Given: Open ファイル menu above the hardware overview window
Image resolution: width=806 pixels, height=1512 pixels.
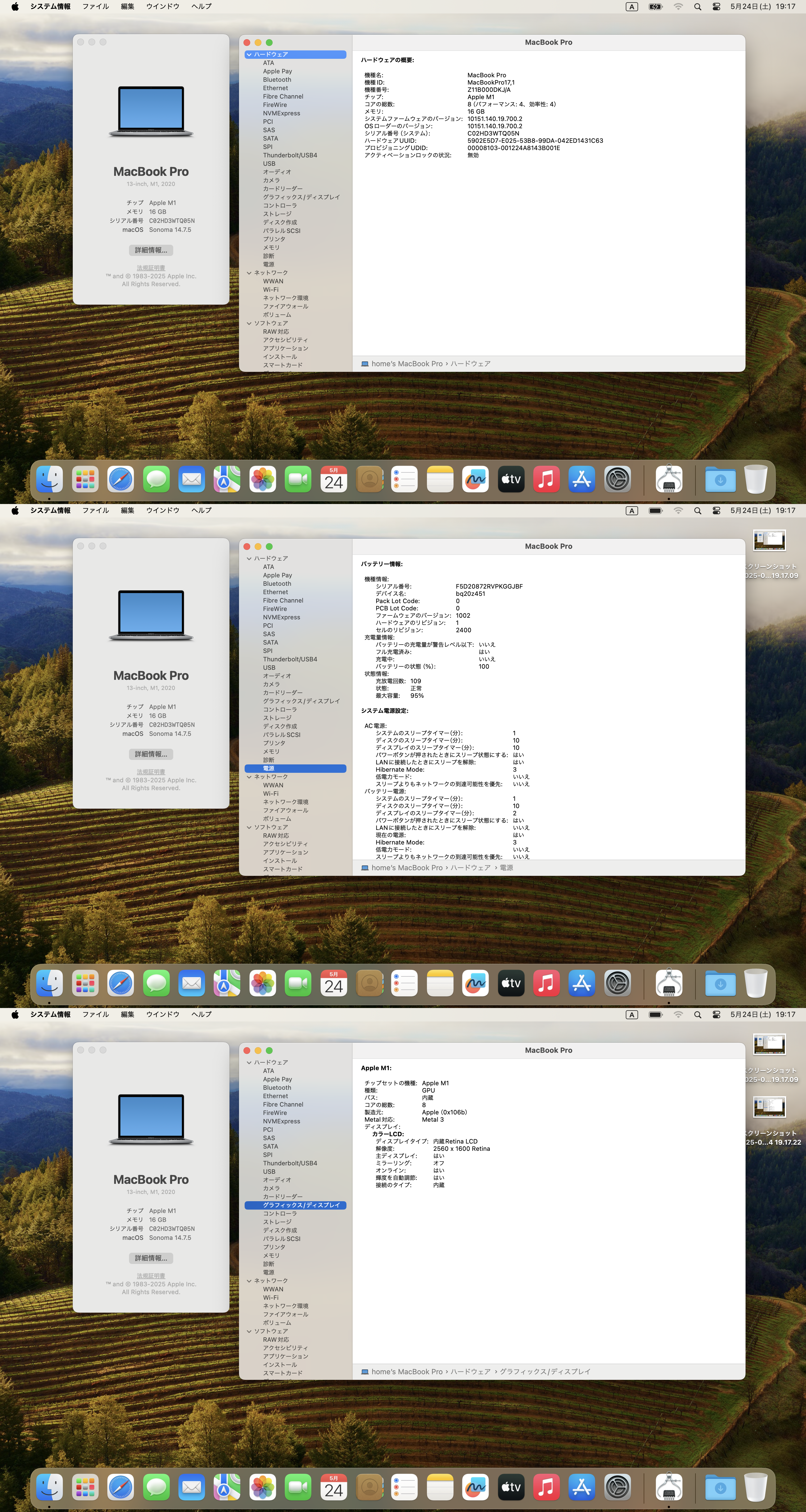Looking at the screenshot, I should pos(96,6).
